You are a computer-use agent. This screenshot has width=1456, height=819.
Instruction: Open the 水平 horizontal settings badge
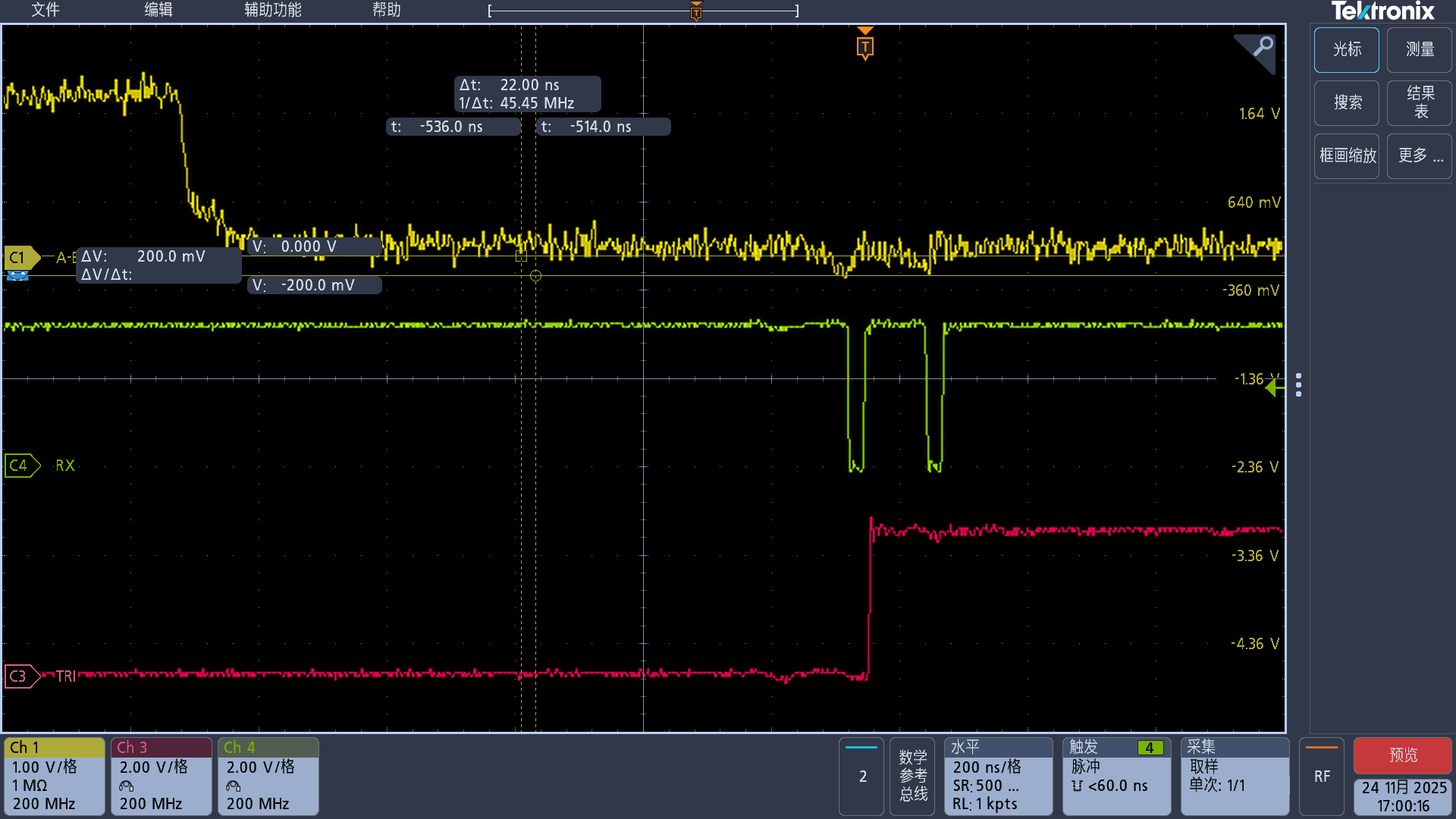tap(997, 776)
